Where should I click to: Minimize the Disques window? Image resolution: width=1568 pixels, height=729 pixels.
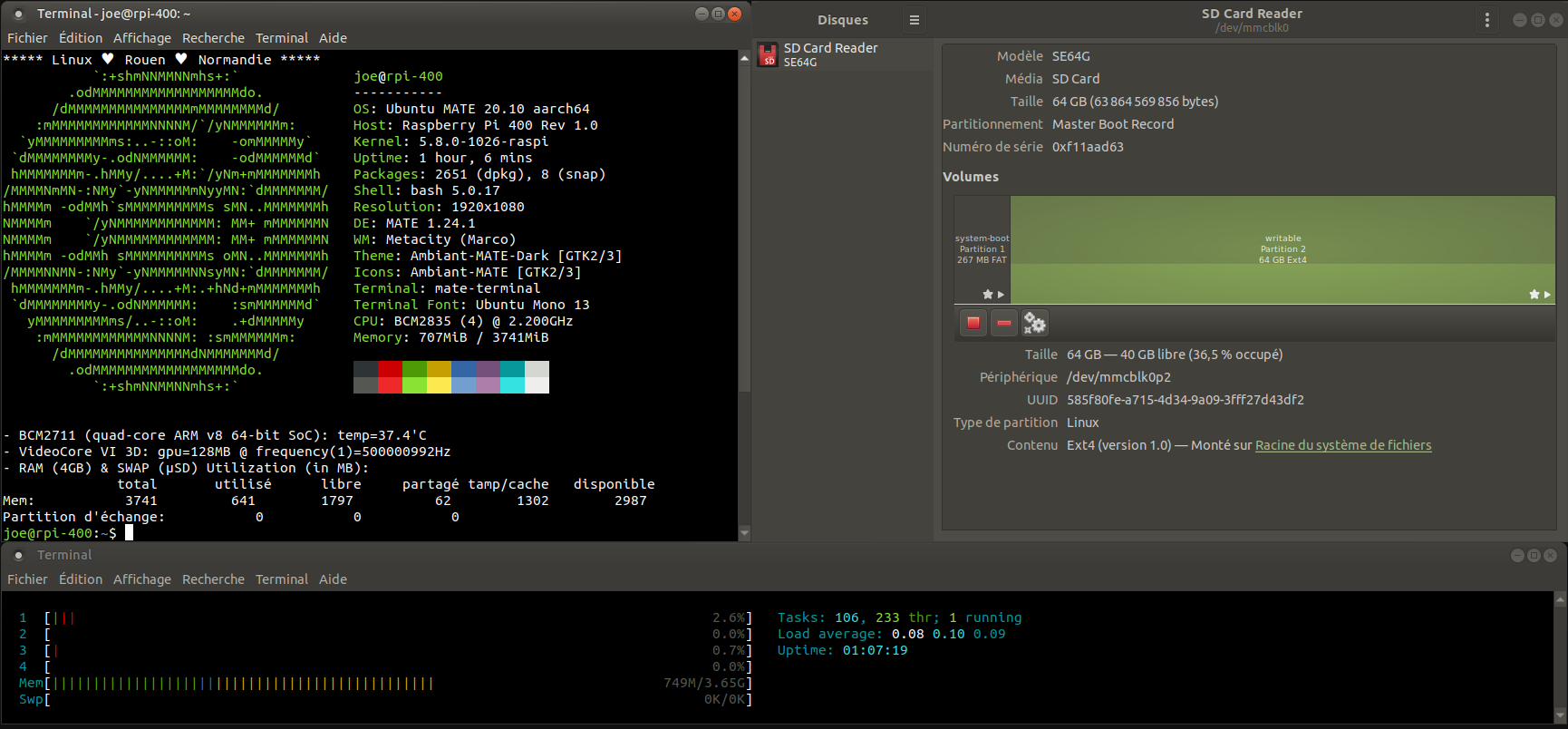[1520, 20]
